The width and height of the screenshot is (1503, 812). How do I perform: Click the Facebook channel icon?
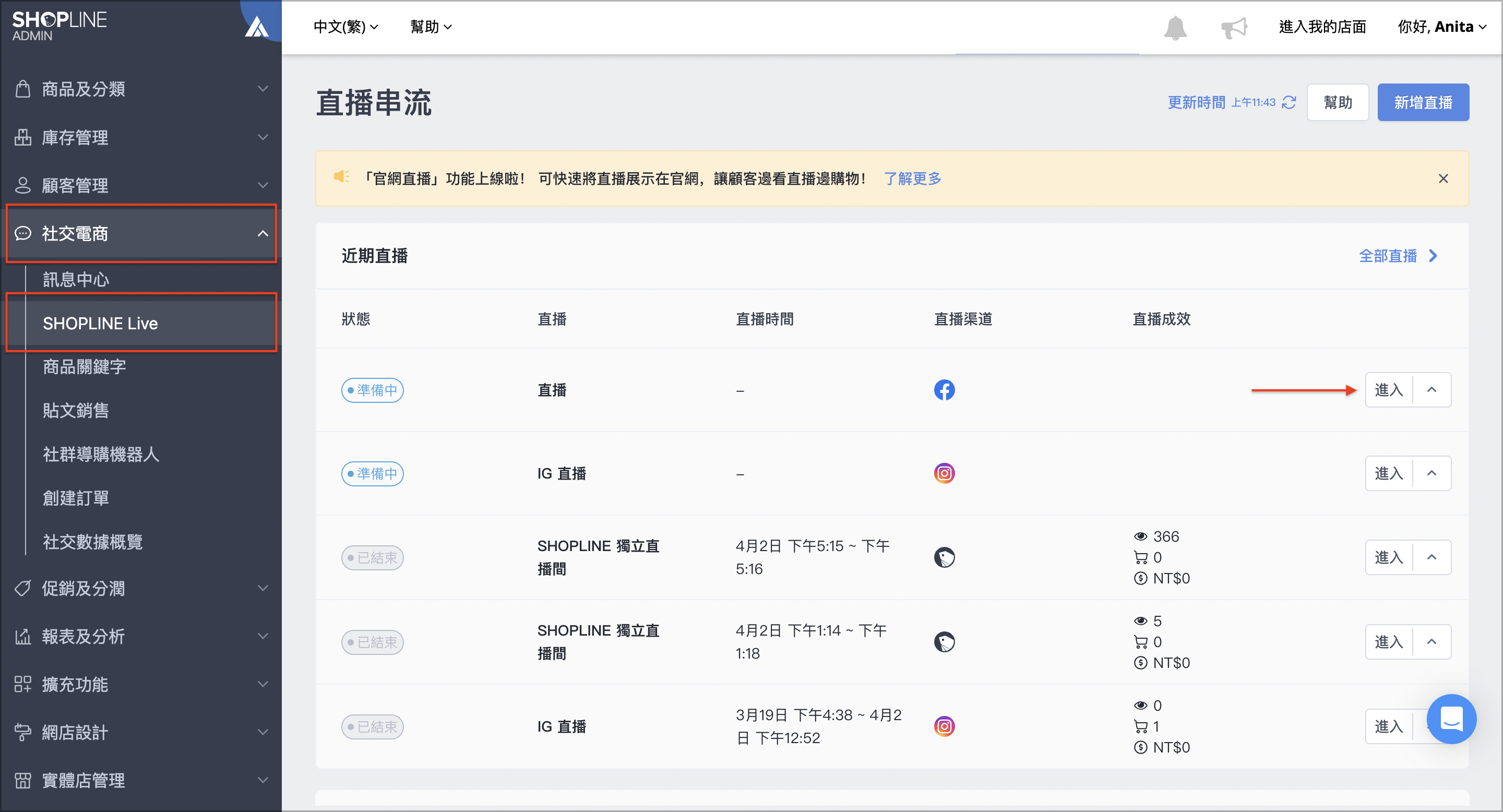[944, 390]
